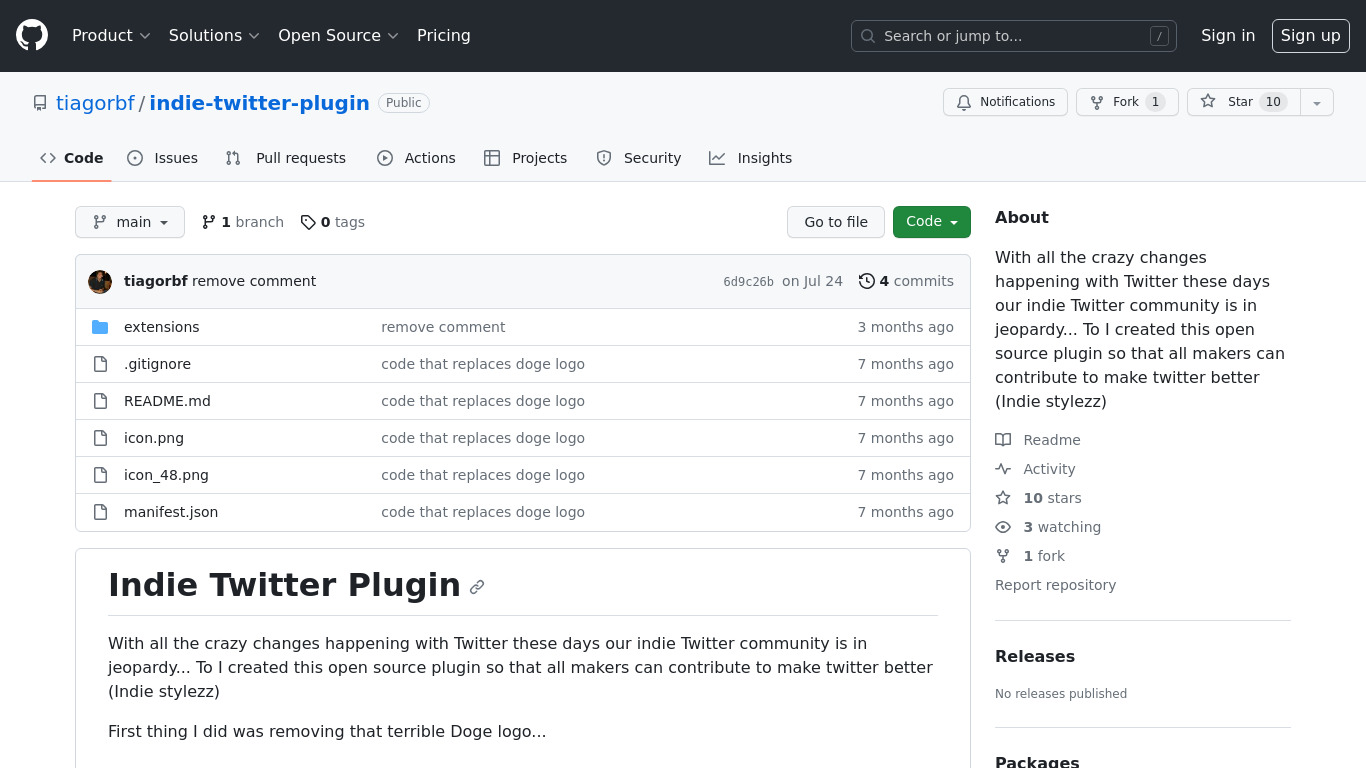1366x768 pixels.
Task: Click the fork icon next to 1 fork
Action: pyautogui.click(x=1003, y=556)
